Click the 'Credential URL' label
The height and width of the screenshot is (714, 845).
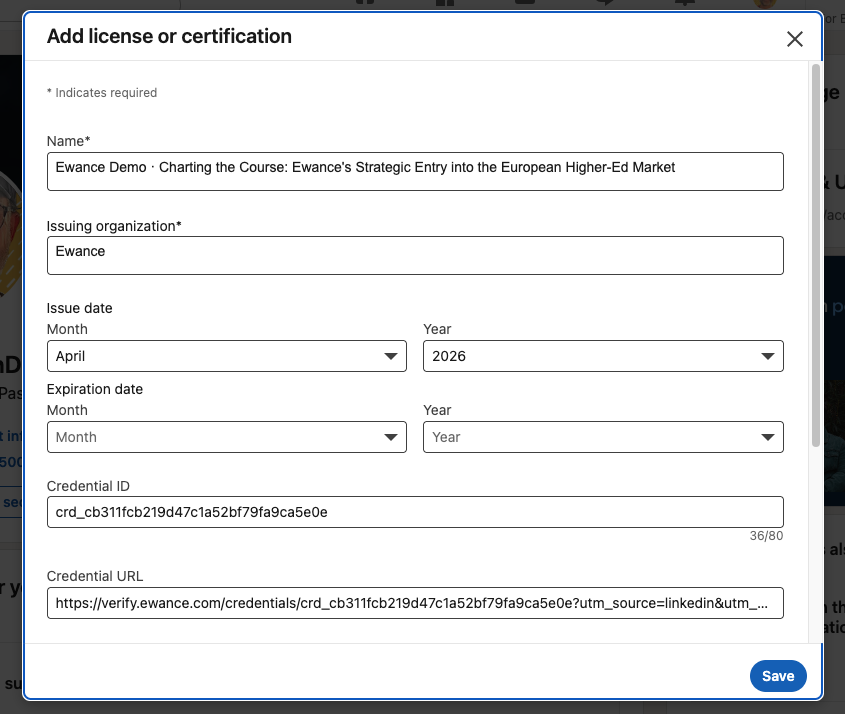(x=95, y=576)
